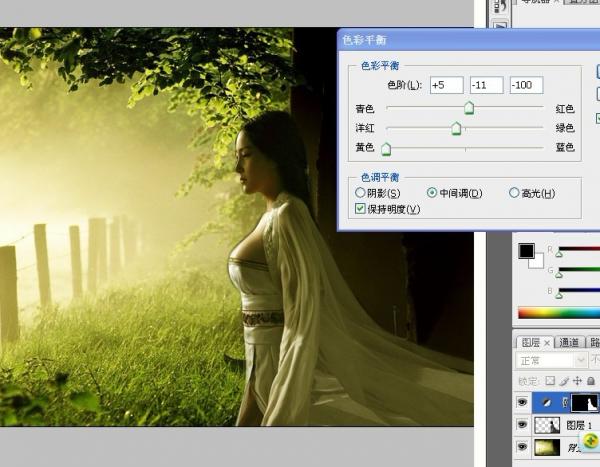
Task: Select the 图层 (Layers) tab
Action: [530, 341]
